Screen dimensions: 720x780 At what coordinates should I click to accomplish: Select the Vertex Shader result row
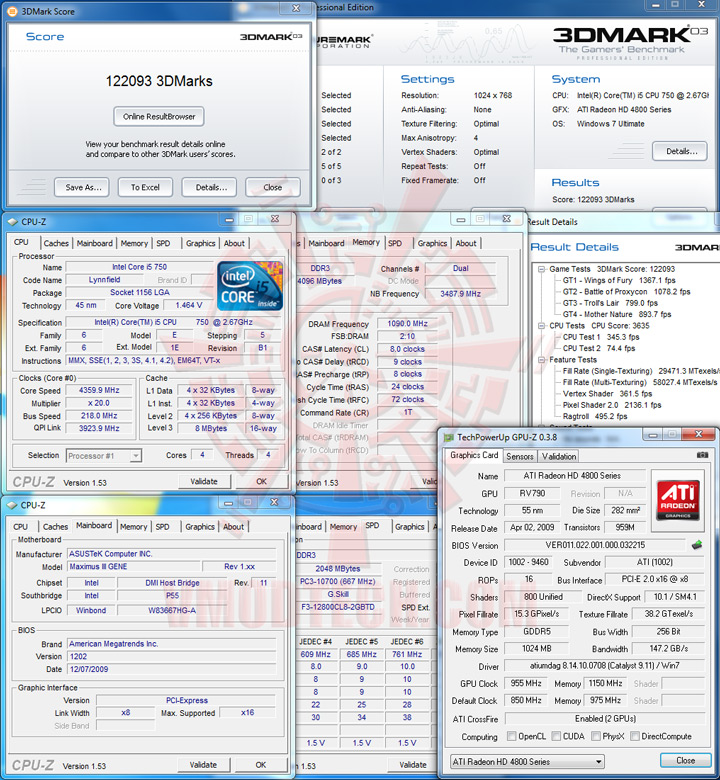pos(607,394)
